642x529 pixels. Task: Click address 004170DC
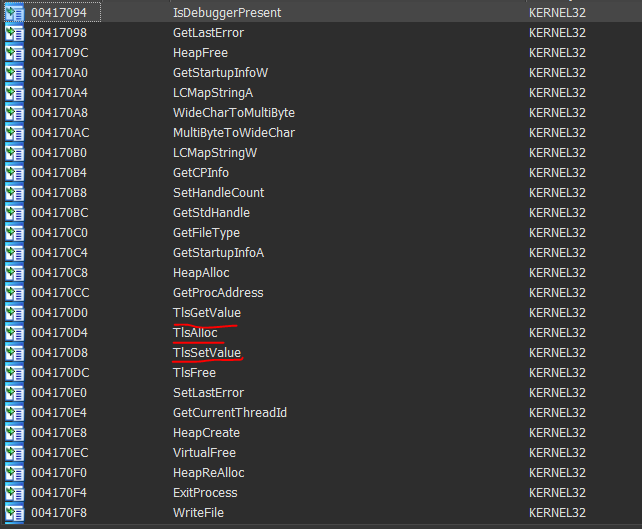[x=60, y=373]
